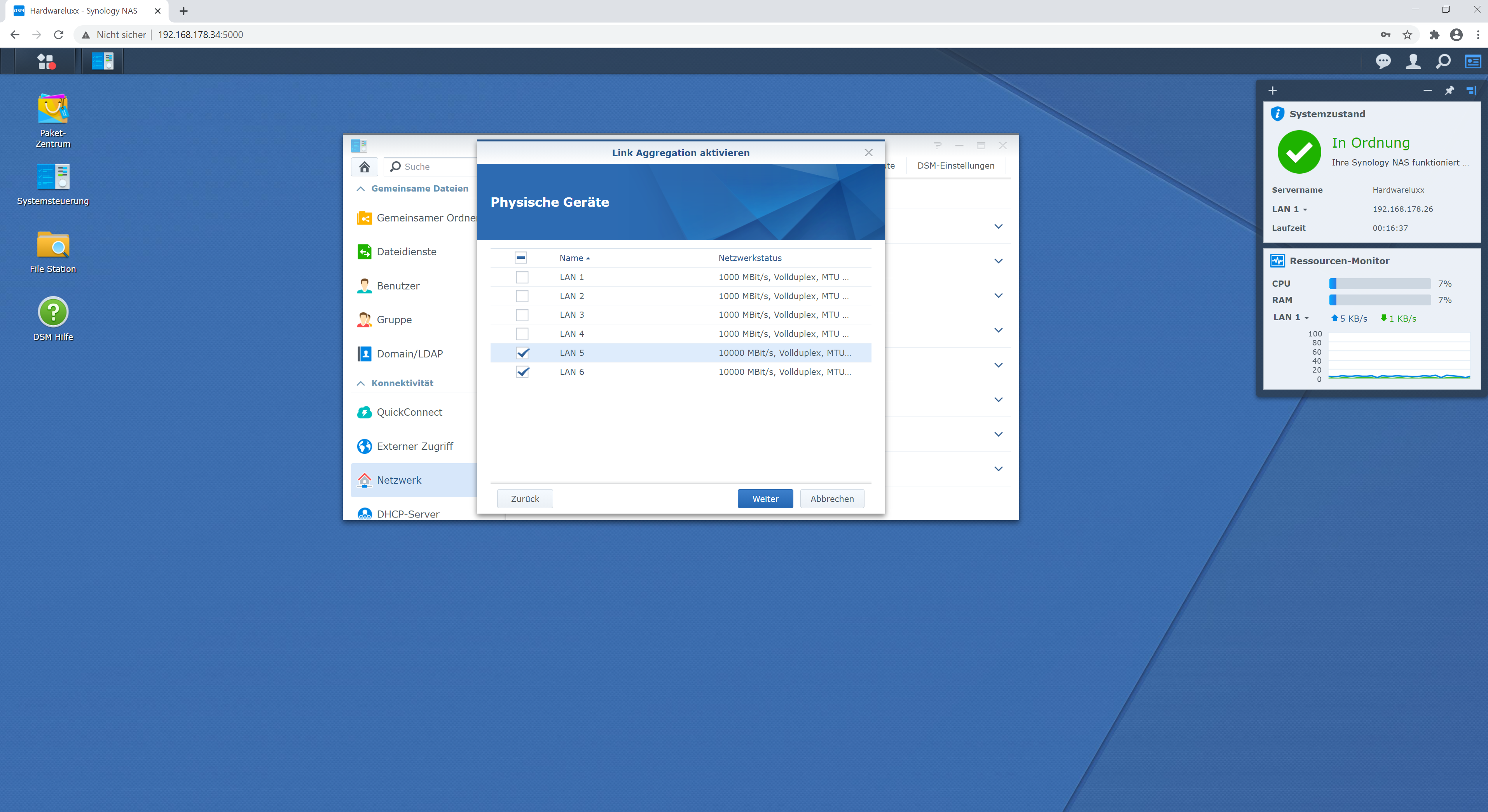Open the Paket-Zentrum desktop icon

[52, 109]
